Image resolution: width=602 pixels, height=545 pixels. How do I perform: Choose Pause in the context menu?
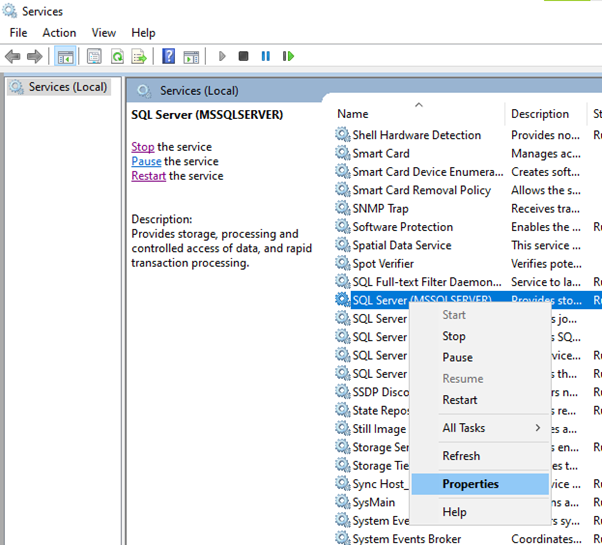(480, 357)
